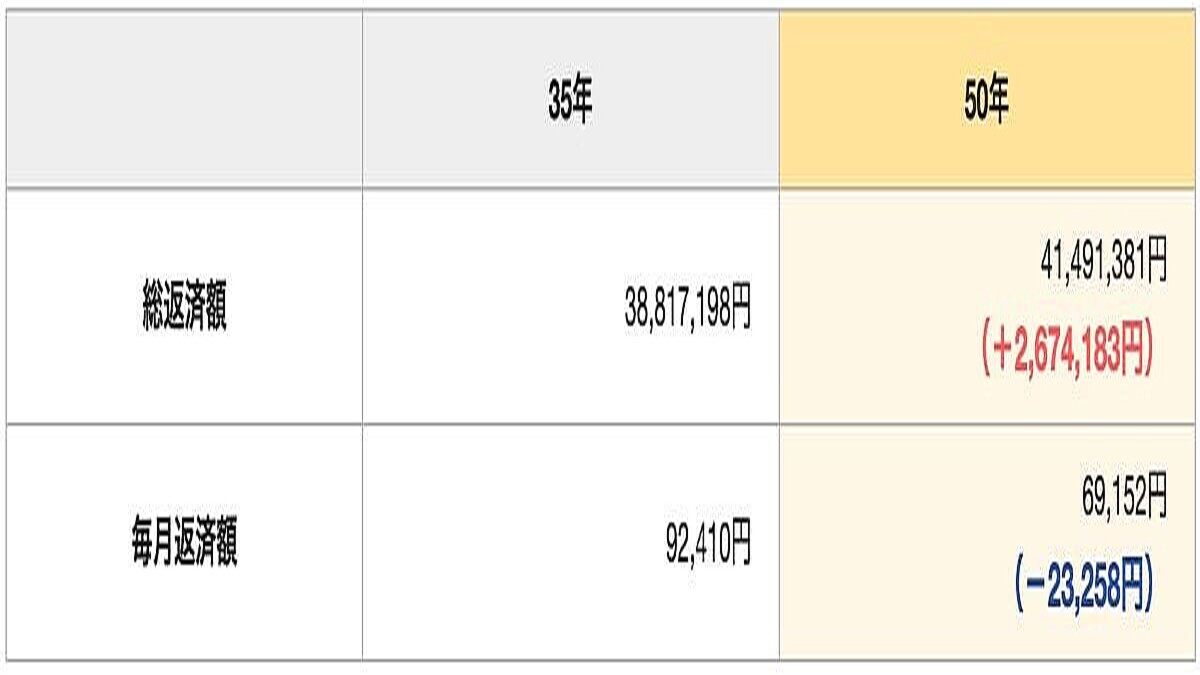Viewport: 1200px width, 675px height.
Task: Click the 円 character after 69,152
Action: click(1156, 497)
